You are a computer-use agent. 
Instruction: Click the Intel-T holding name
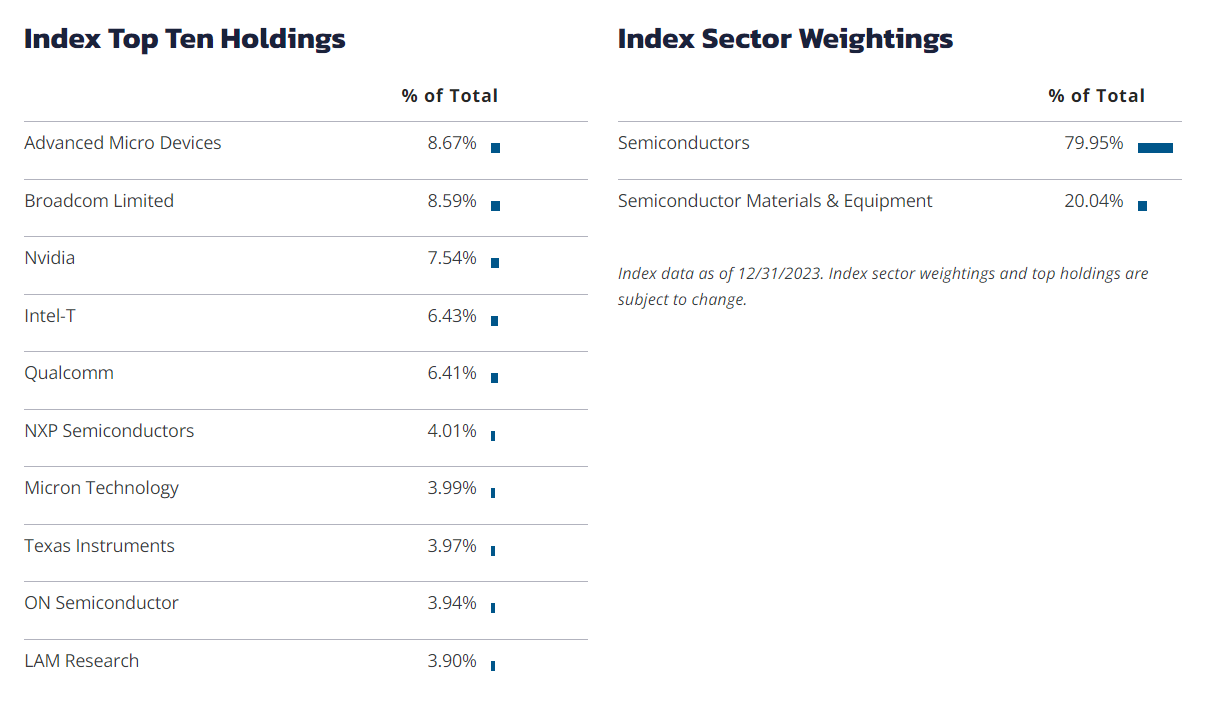pos(50,316)
